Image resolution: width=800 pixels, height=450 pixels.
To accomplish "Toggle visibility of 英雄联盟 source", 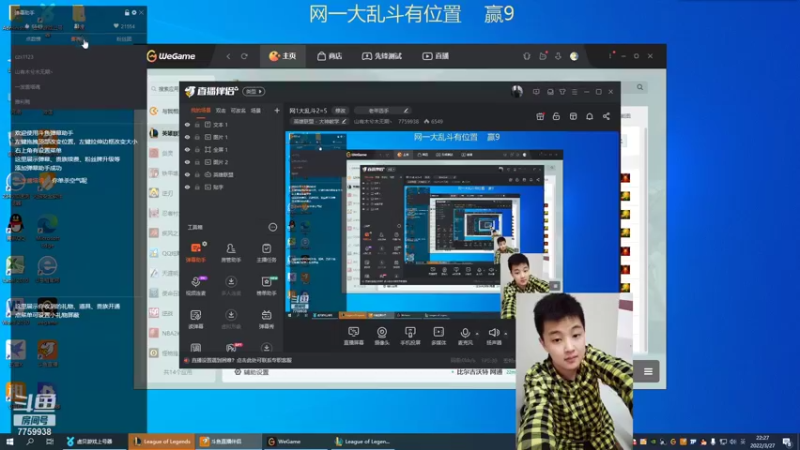I will click(x=187, y=174).
